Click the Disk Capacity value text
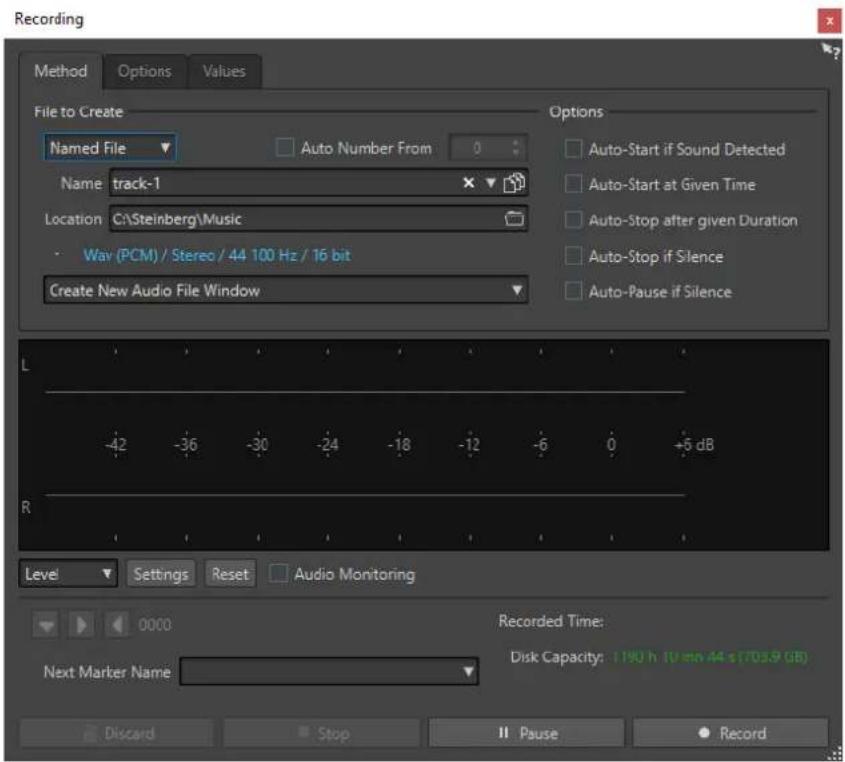 (x=710, y=657)
